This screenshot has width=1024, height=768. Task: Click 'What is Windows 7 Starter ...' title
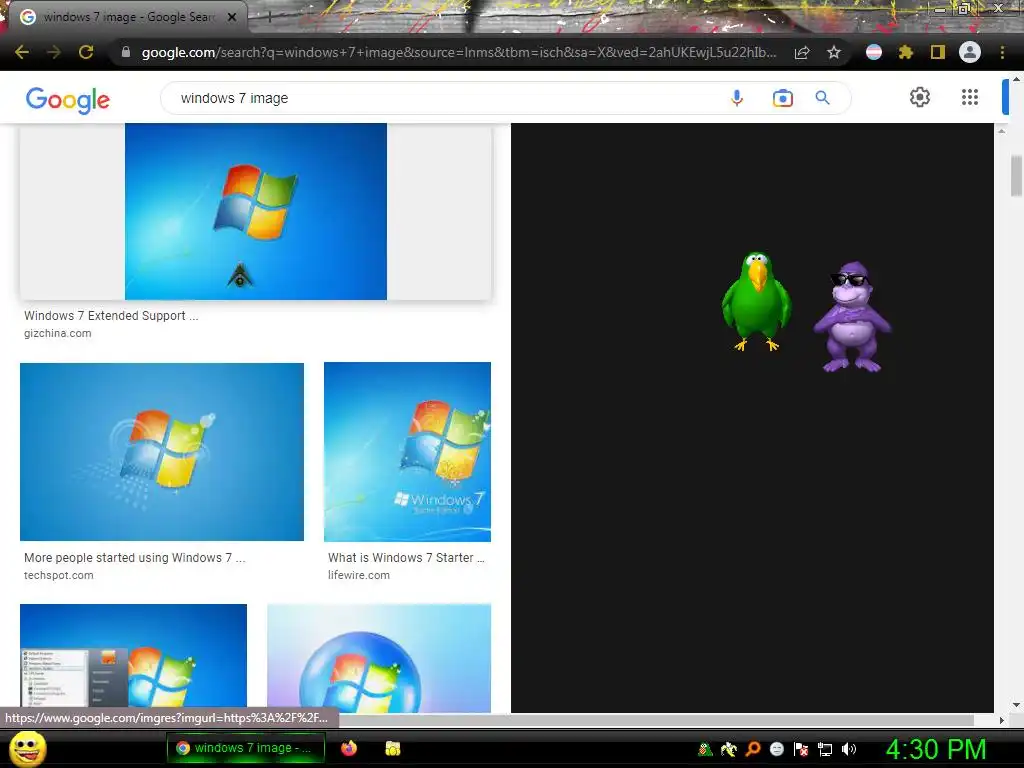406,558
